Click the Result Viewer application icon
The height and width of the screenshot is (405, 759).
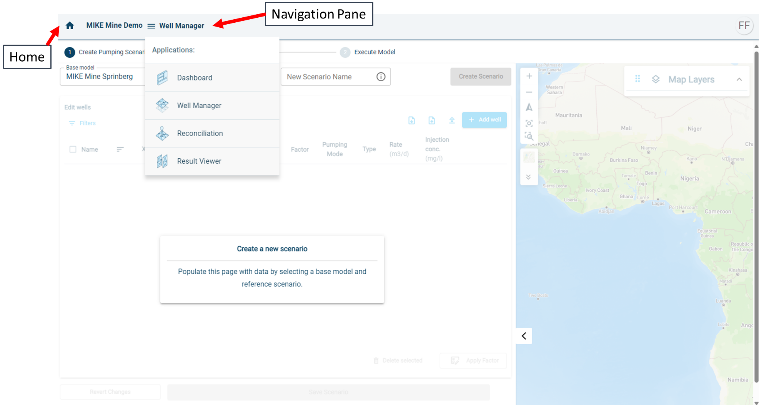click(x=162, y=161)
